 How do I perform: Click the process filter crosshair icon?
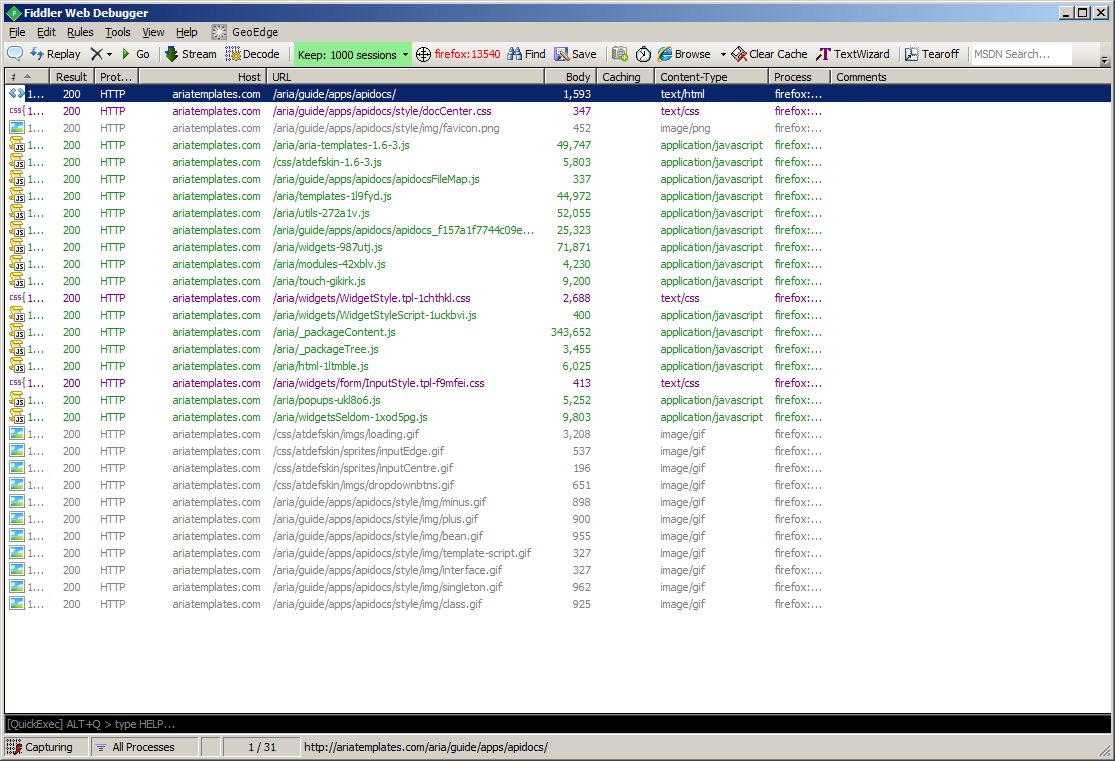[423, 55]
